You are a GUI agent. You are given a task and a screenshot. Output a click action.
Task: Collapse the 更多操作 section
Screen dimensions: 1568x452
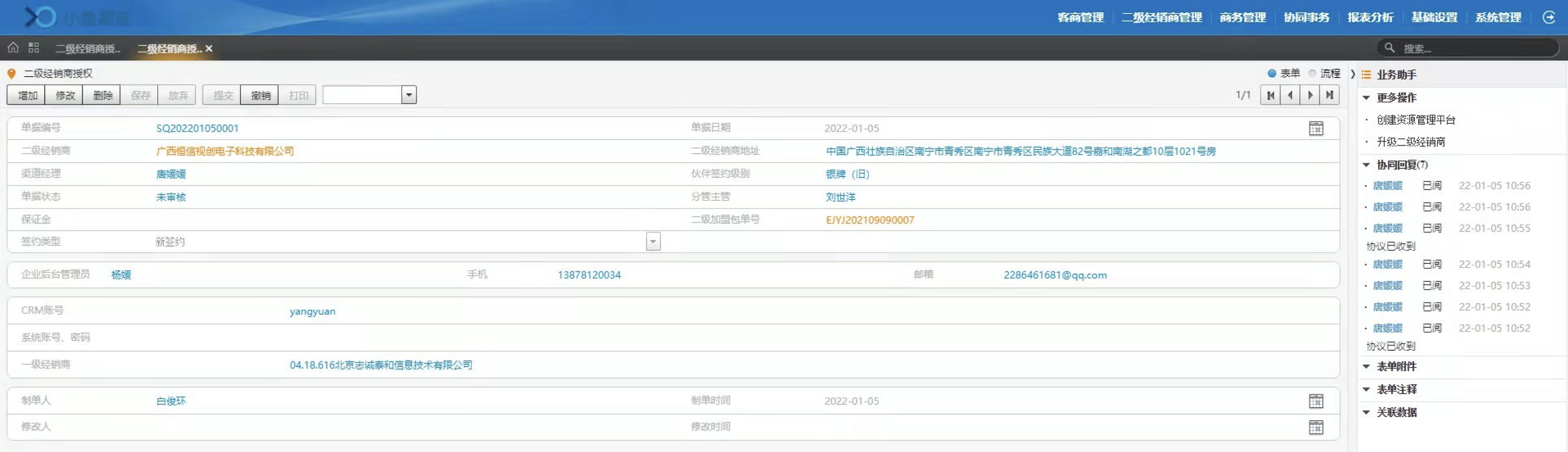pos(1366,98)
